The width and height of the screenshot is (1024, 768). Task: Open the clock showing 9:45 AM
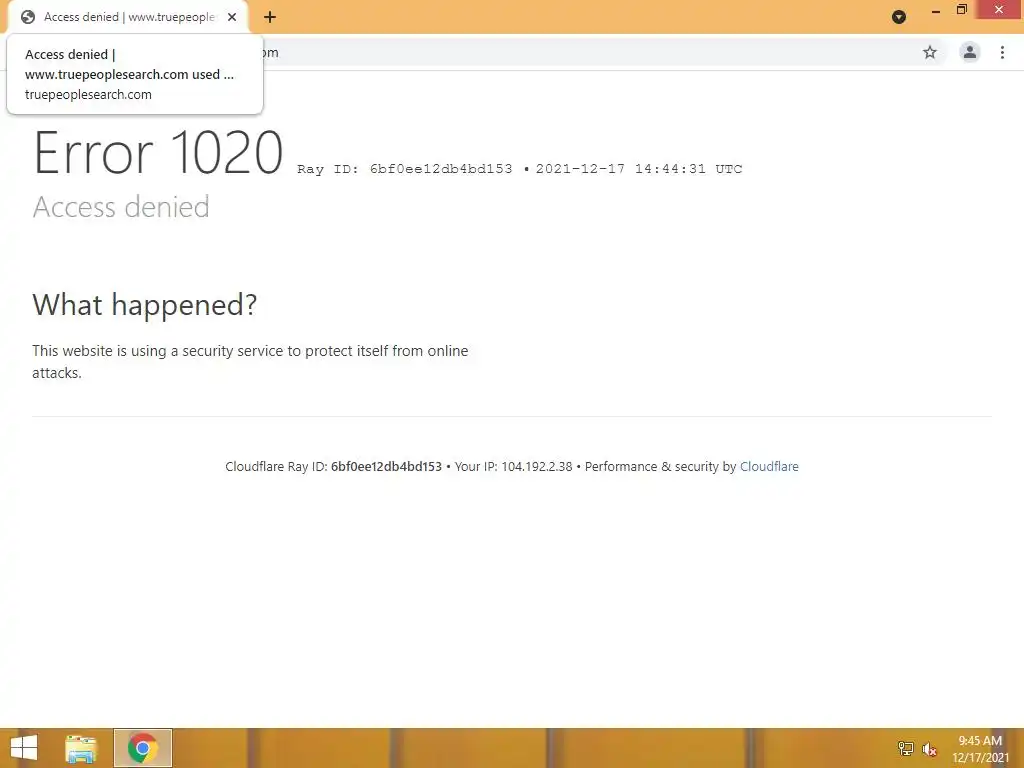point(980,748)
